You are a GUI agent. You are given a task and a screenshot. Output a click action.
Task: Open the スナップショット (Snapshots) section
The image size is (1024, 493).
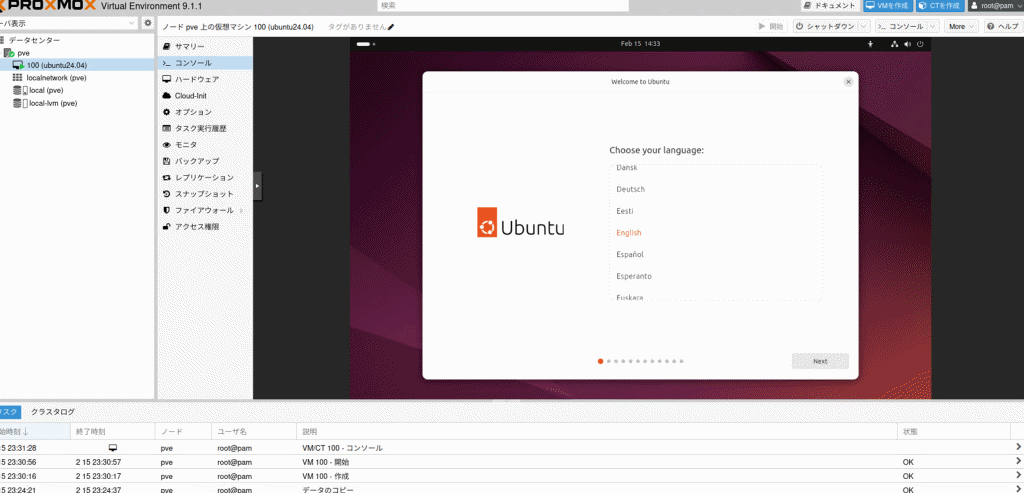point(204,193)
